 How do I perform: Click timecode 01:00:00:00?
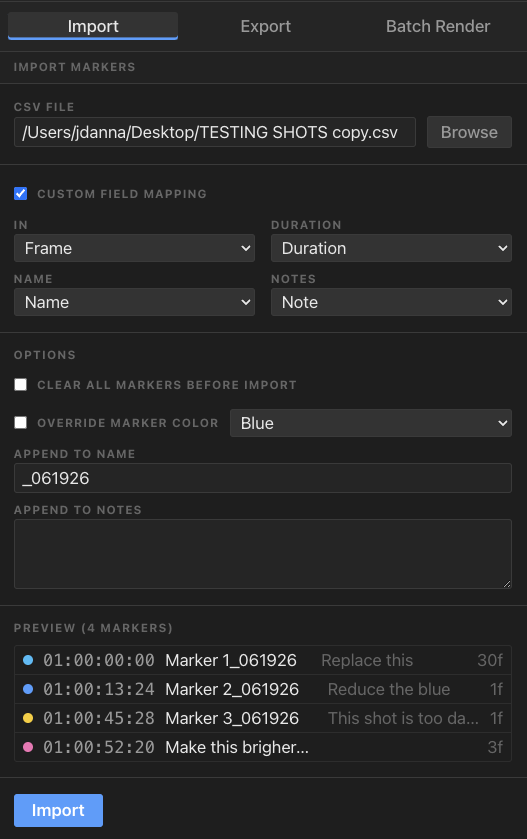(x=99, y=660)
